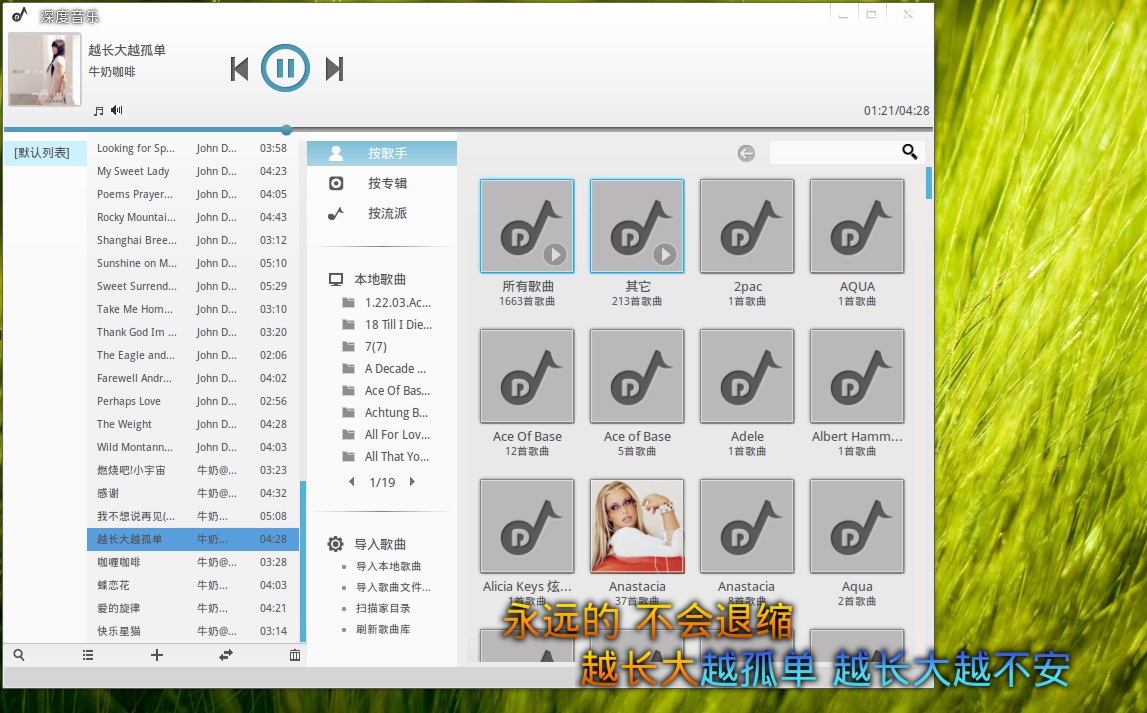Viewport: 1147px width, 713px height.
Task: Select song 快乐星猫
Action: coord(192,631)
